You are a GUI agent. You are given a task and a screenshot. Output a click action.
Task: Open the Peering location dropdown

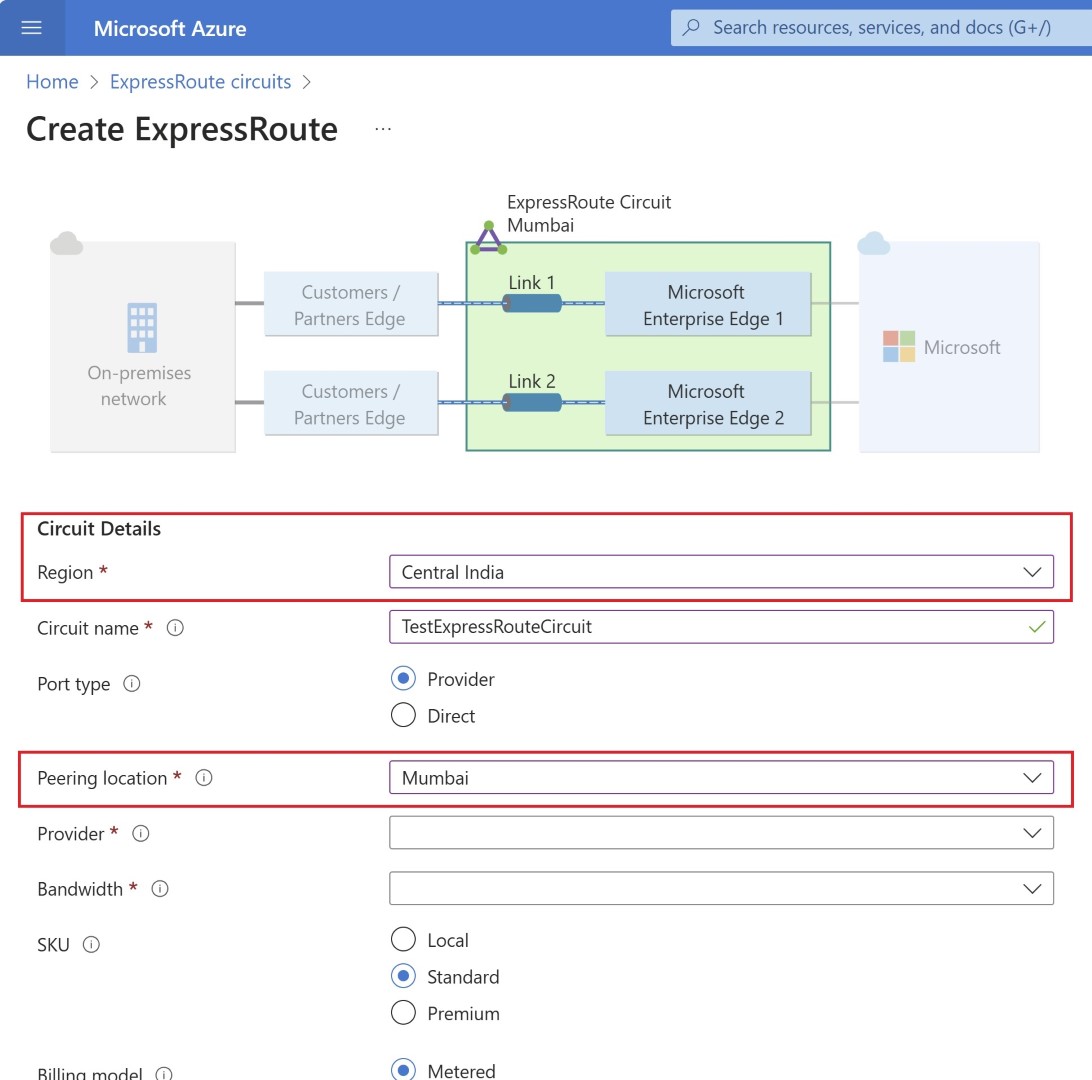tap(722, 777)
